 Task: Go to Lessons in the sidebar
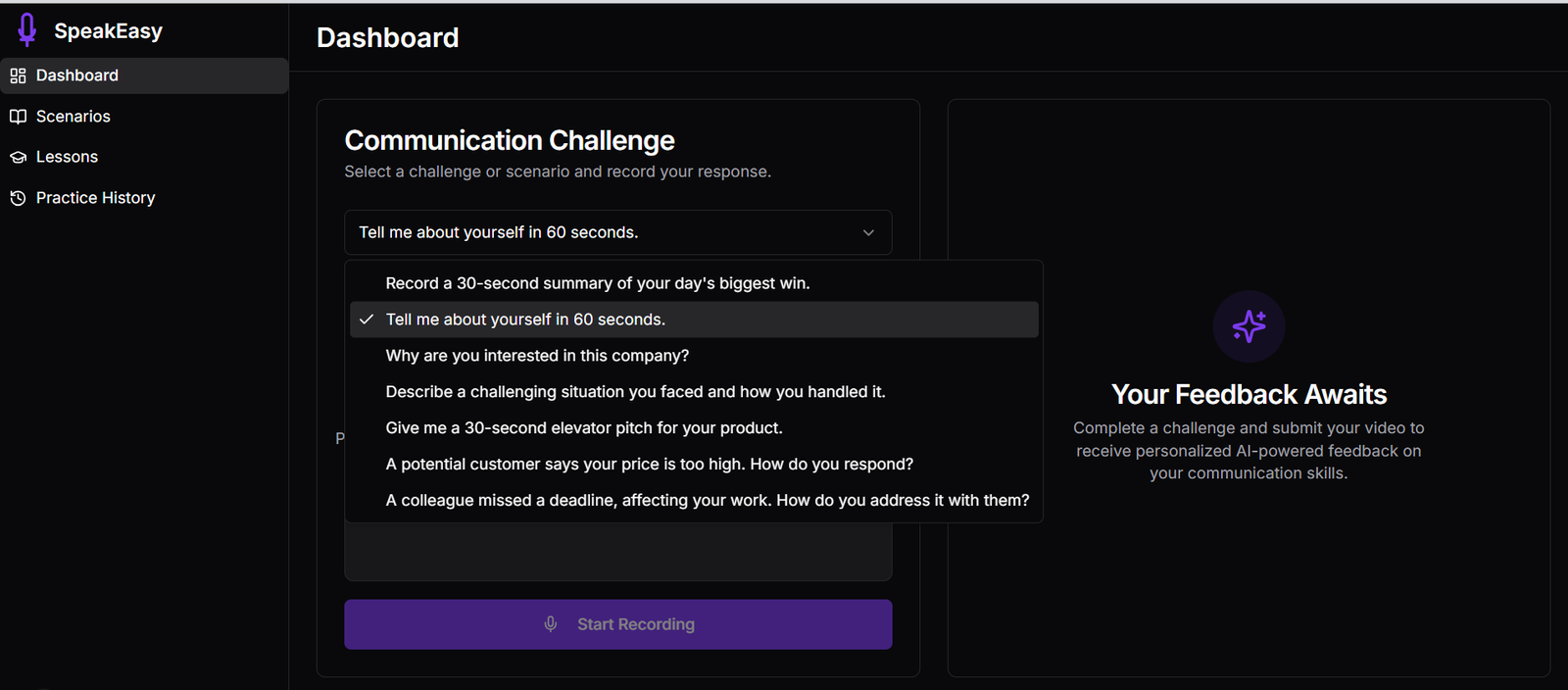67,157
